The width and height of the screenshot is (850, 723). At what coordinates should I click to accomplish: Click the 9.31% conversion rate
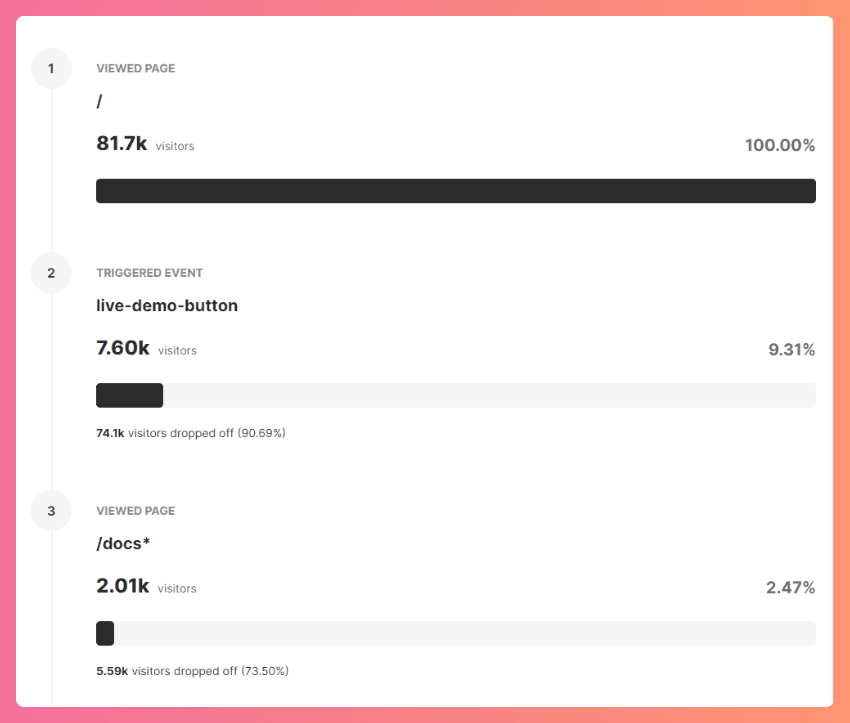click(x=790, y=349)
